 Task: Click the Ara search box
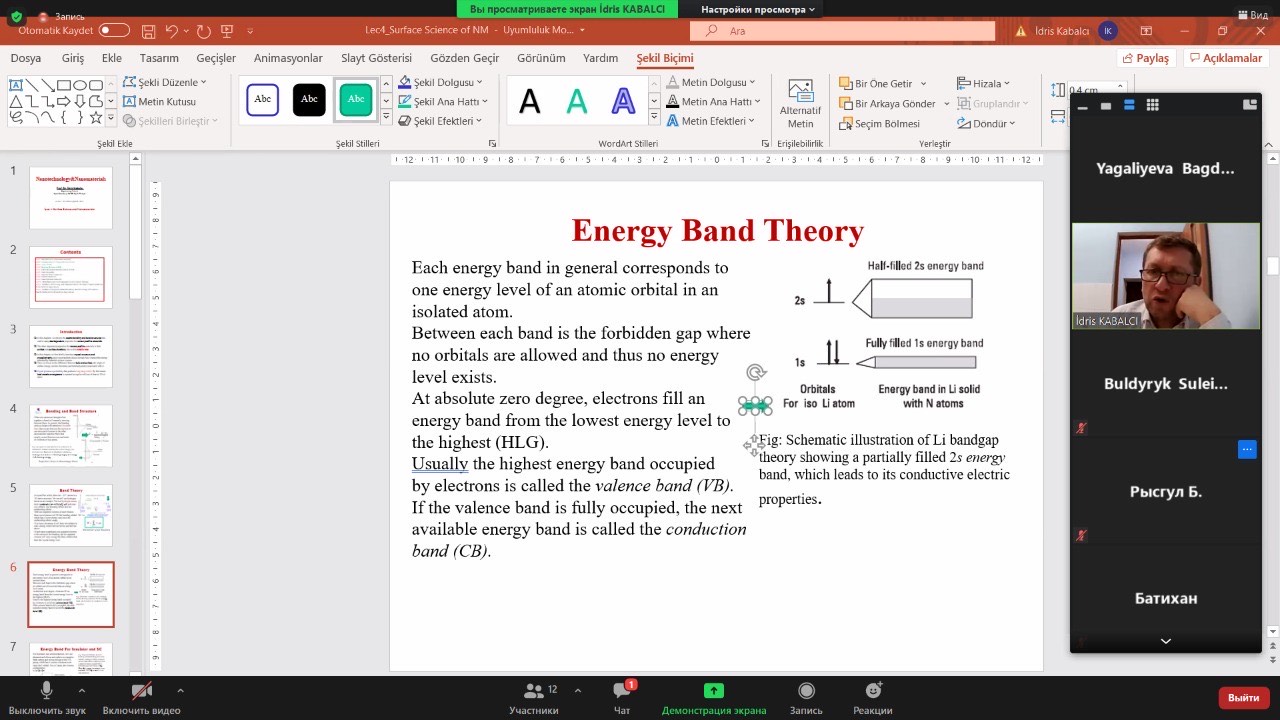tap(850, 31)
